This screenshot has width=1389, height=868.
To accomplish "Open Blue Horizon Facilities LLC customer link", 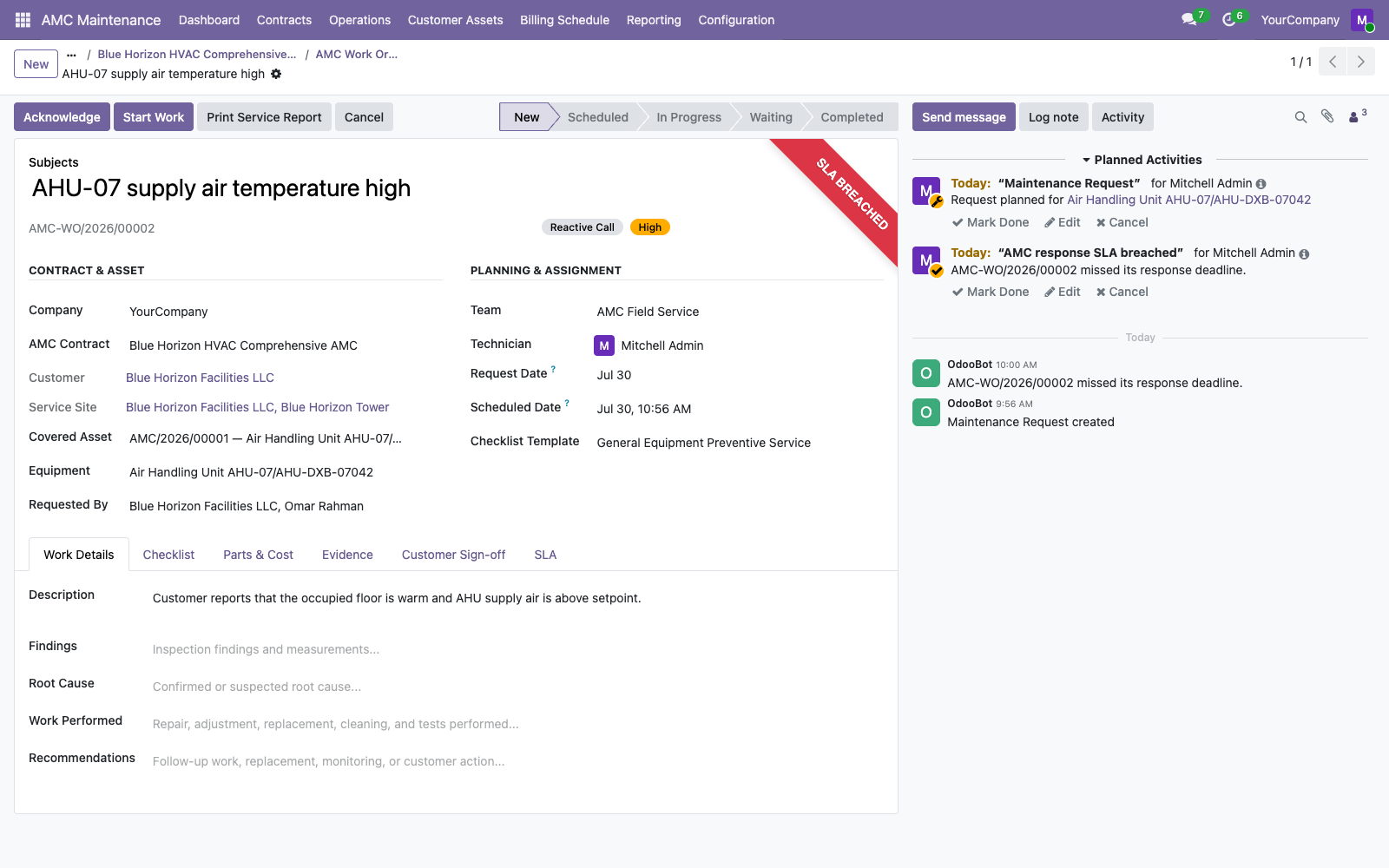I will point(200,378).
